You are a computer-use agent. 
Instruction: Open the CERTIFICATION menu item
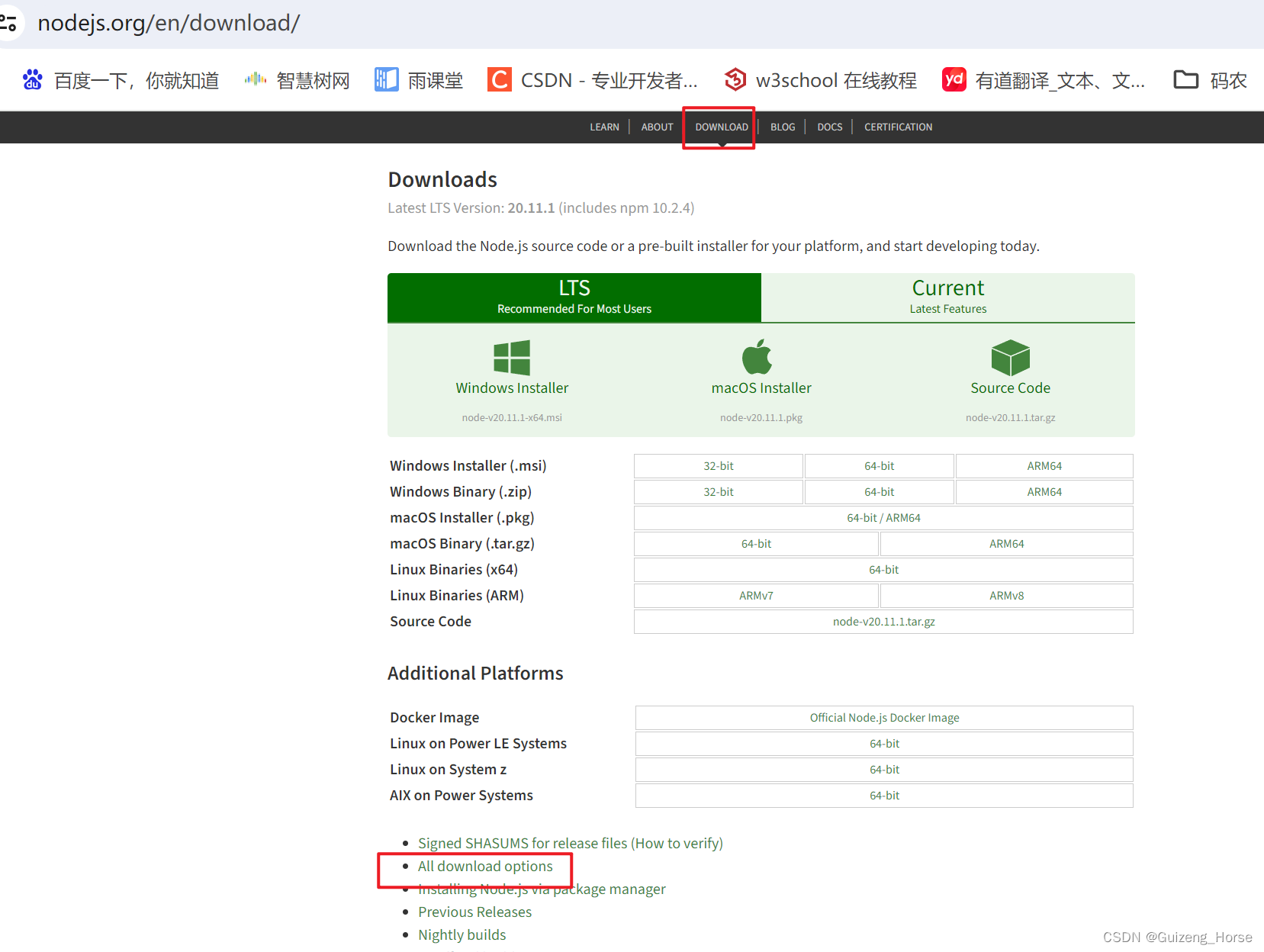(898, 127)
